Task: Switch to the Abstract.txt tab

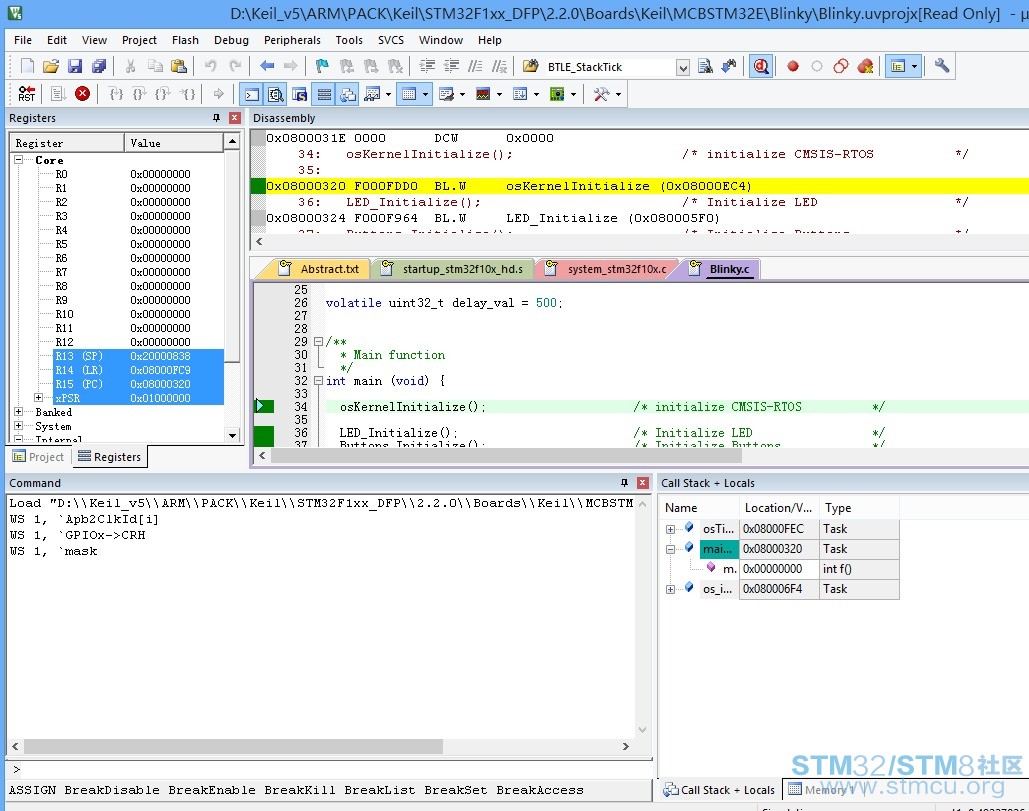Action: [x=320, y=269]
